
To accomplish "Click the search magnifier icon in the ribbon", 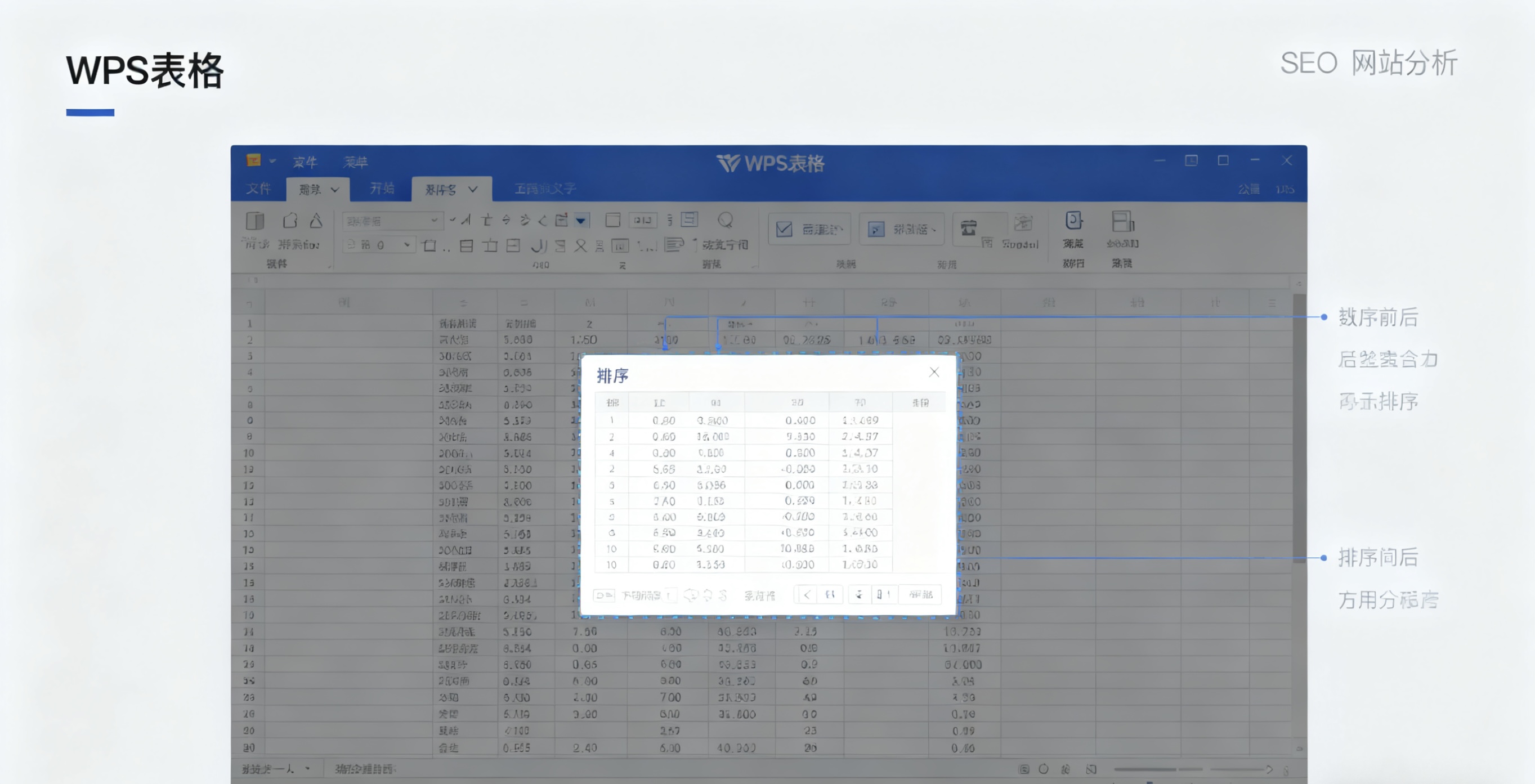I will 726,220.
